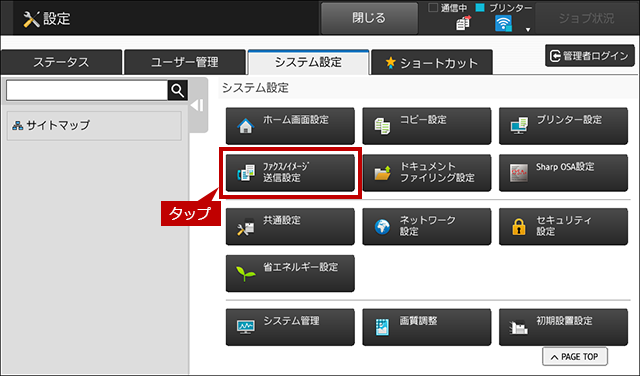Switch to ステータス tab
Viewport: 640px width, 376px height.
point(61,62)
